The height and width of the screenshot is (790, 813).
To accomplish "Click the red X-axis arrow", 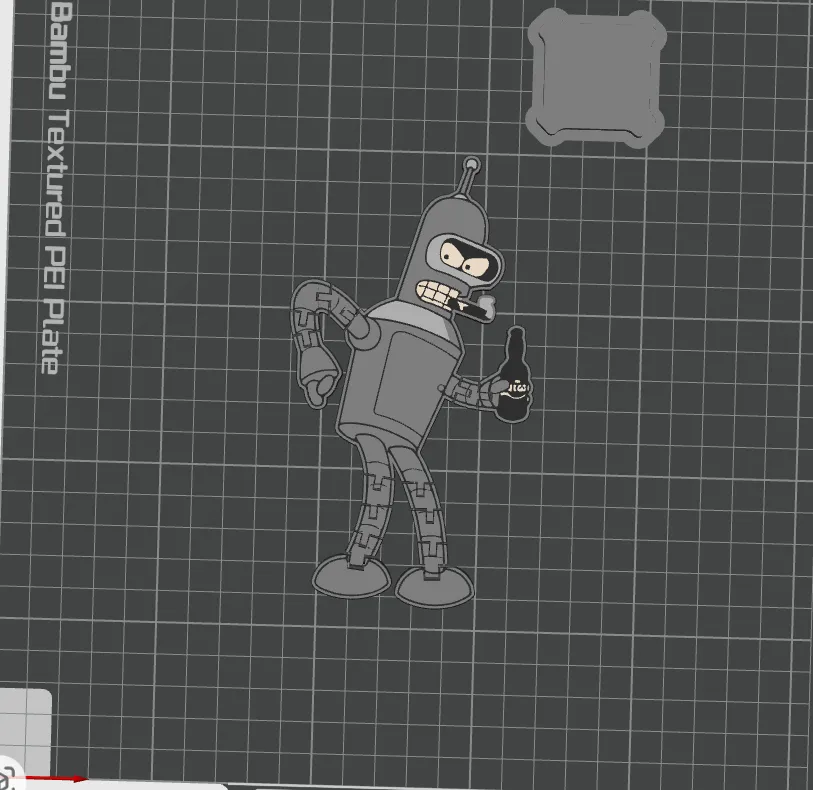I will (x=54, y=779).
